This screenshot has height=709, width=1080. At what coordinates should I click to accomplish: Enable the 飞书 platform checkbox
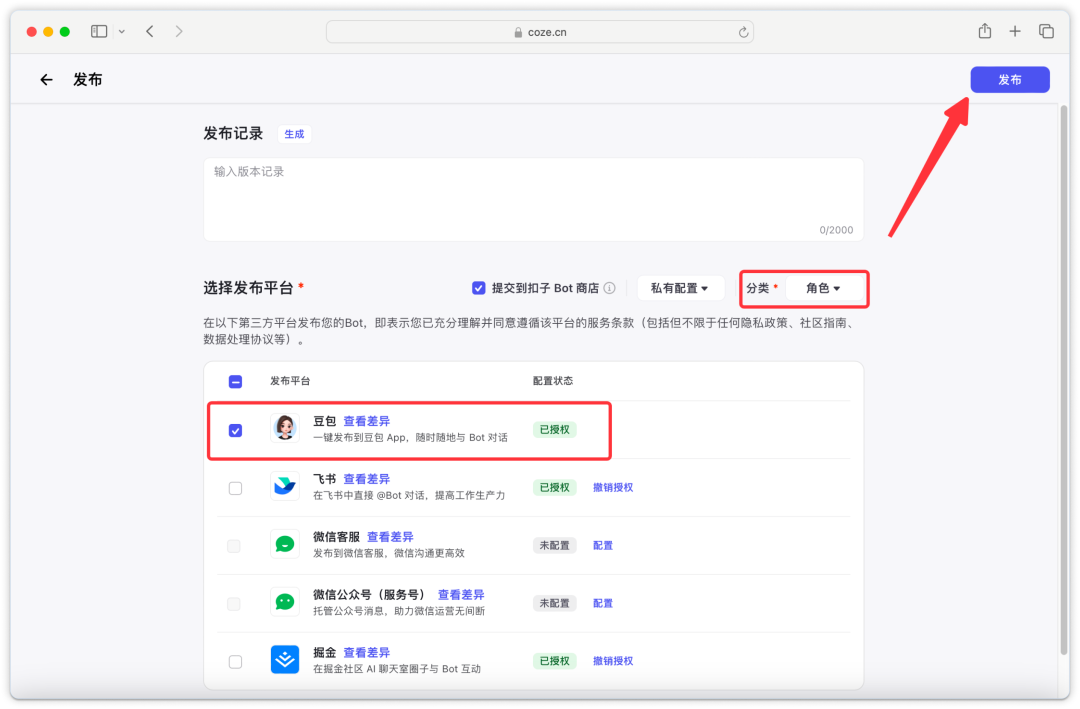[235, 488]
